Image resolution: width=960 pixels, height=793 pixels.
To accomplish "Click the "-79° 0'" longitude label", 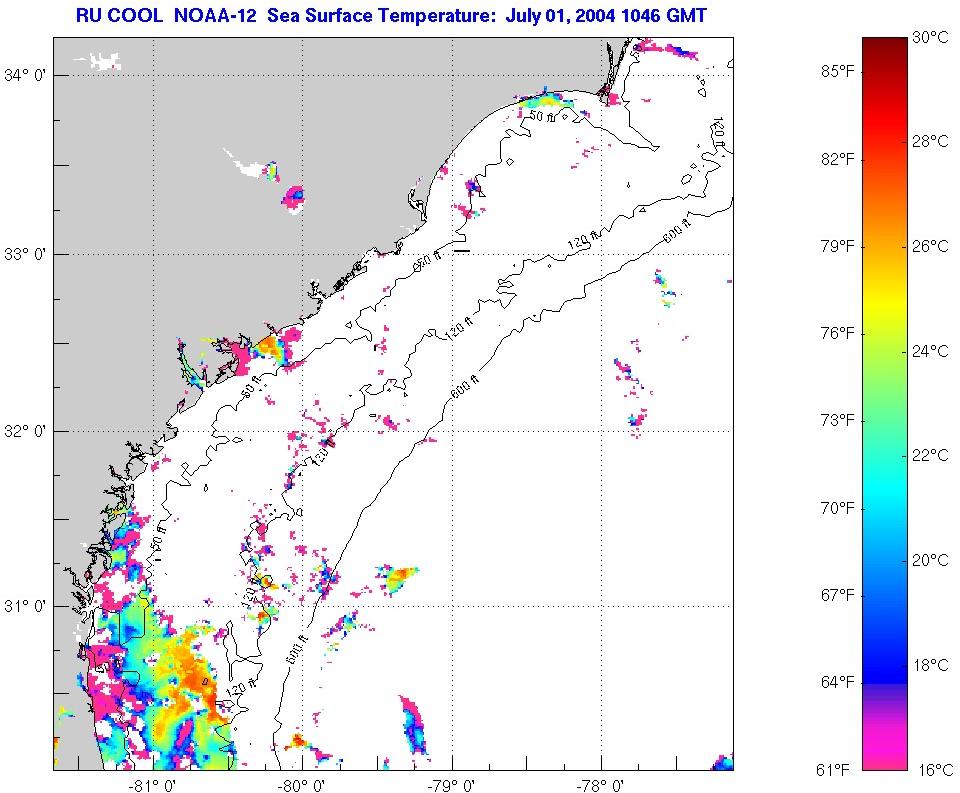I will (452, 785).
